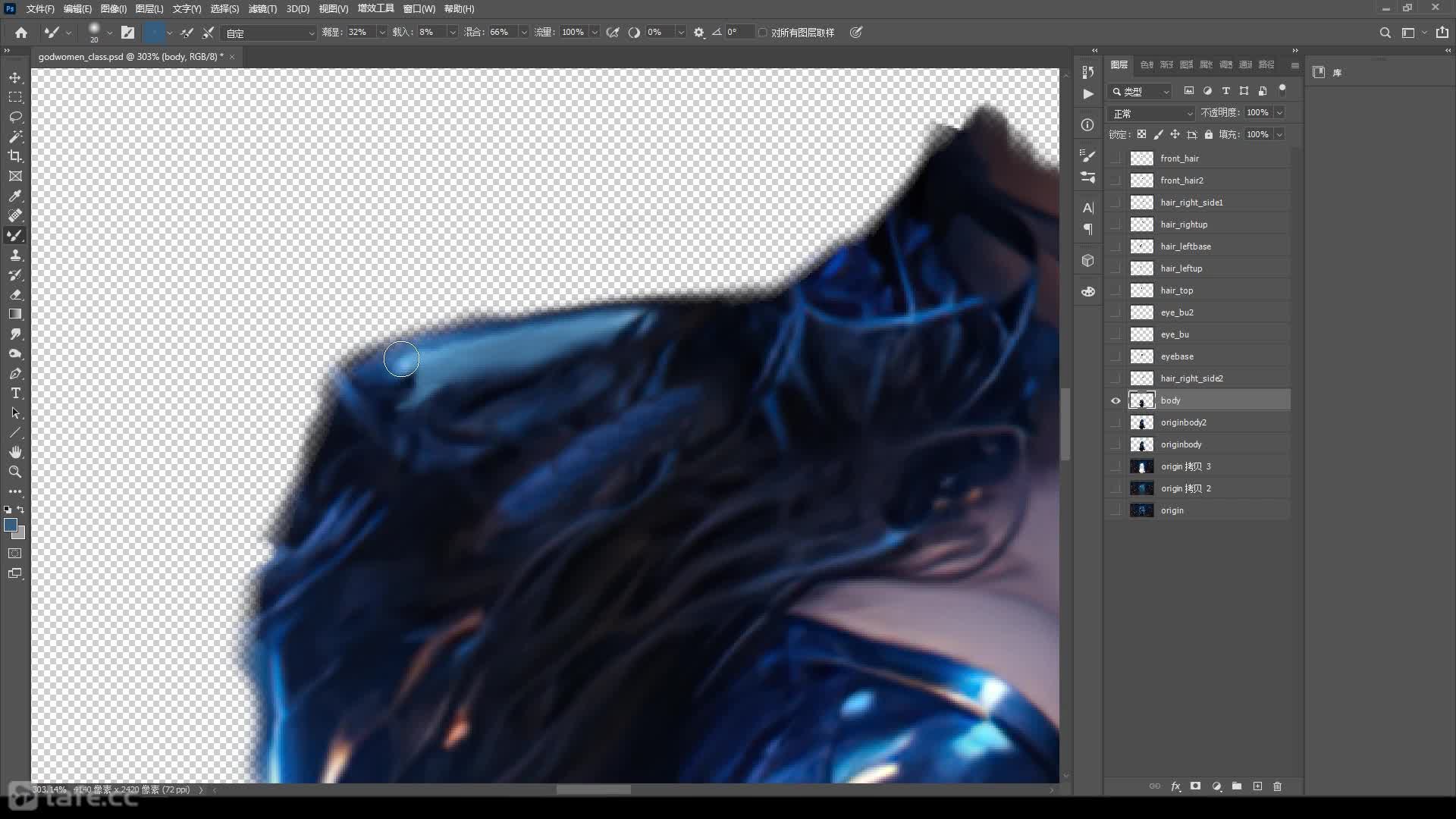
Task: Open the search icon at top right
Action: tap(1385, 33)
